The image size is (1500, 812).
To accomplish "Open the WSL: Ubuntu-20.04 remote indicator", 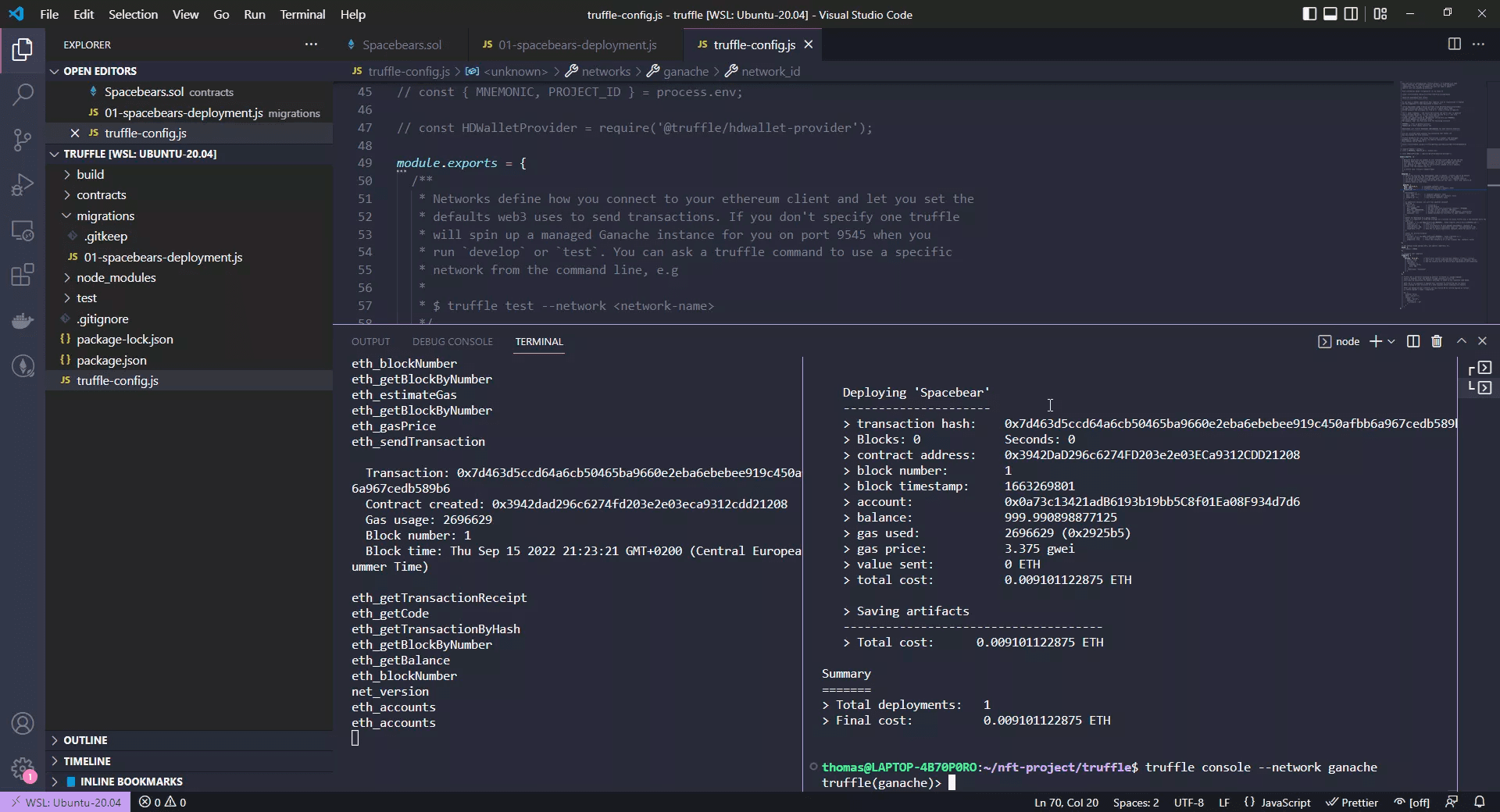I will pos(66,802).
